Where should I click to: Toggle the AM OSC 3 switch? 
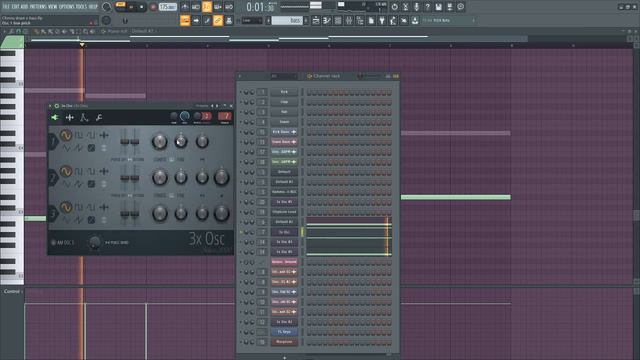pyautogui.click(x=53, y=242)
